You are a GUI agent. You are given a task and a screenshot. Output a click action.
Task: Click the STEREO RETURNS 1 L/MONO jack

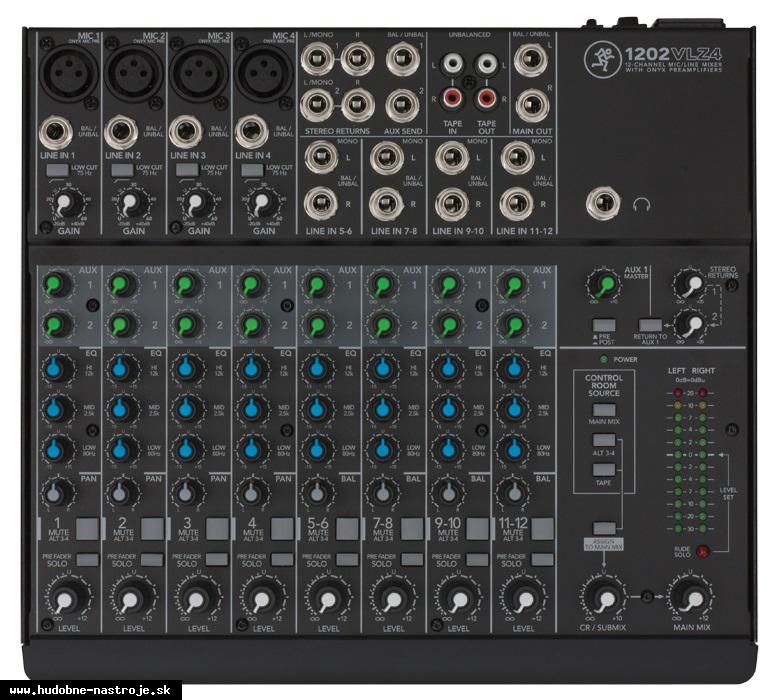click(x=317, y=59)
